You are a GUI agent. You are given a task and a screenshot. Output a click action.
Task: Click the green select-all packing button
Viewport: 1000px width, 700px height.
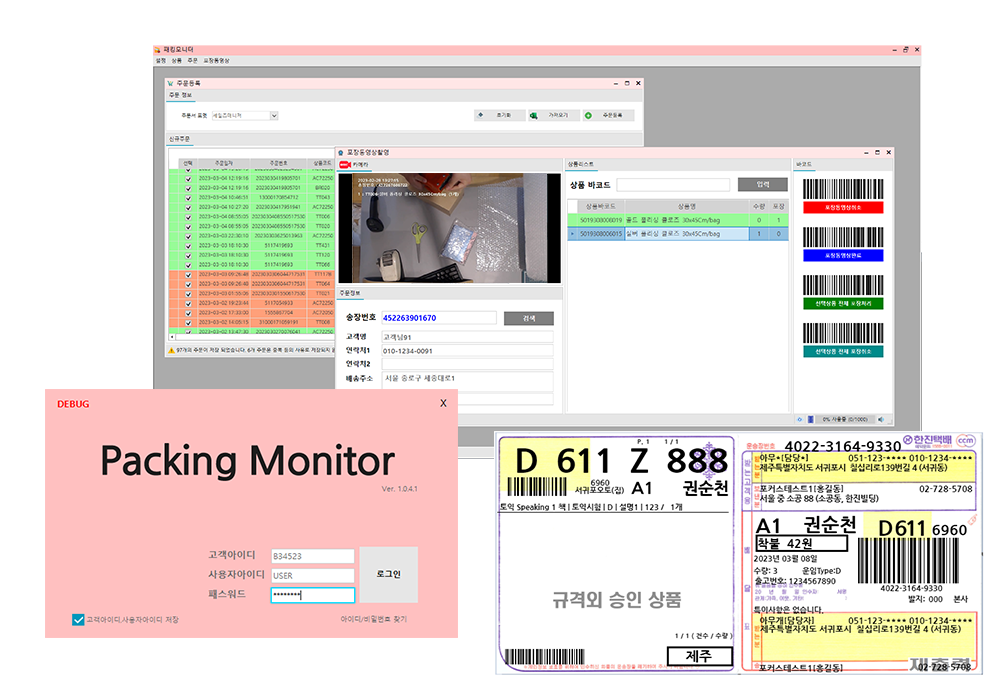(843, 303)
